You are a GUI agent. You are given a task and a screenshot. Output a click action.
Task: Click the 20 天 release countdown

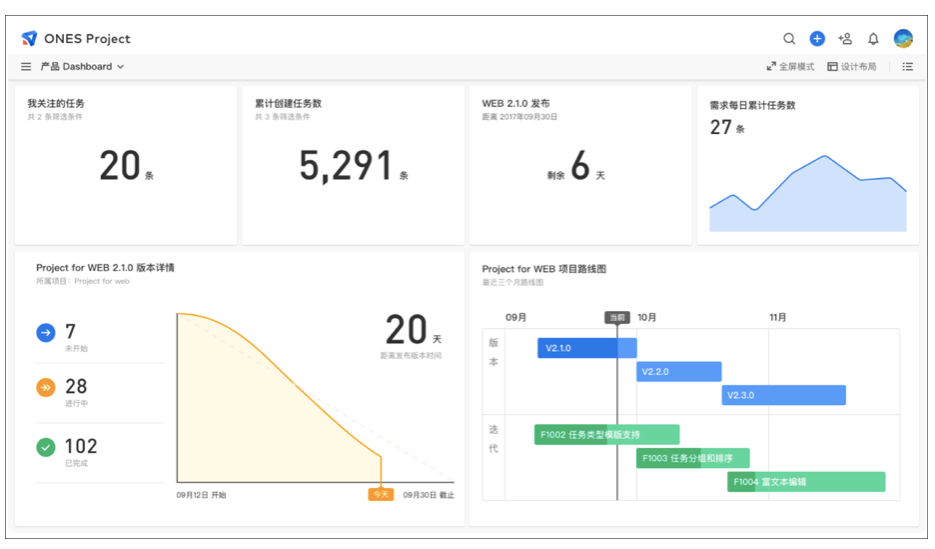(x=413, y=330)
